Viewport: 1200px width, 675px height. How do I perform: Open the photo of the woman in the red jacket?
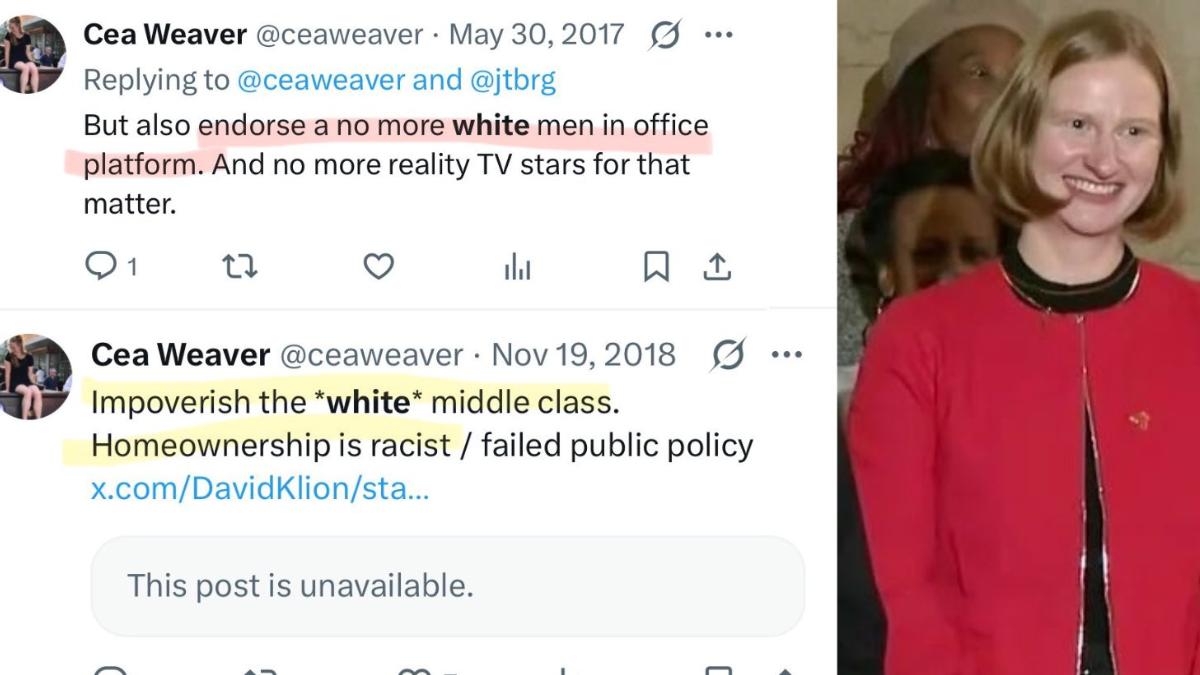pos(1018,337)
